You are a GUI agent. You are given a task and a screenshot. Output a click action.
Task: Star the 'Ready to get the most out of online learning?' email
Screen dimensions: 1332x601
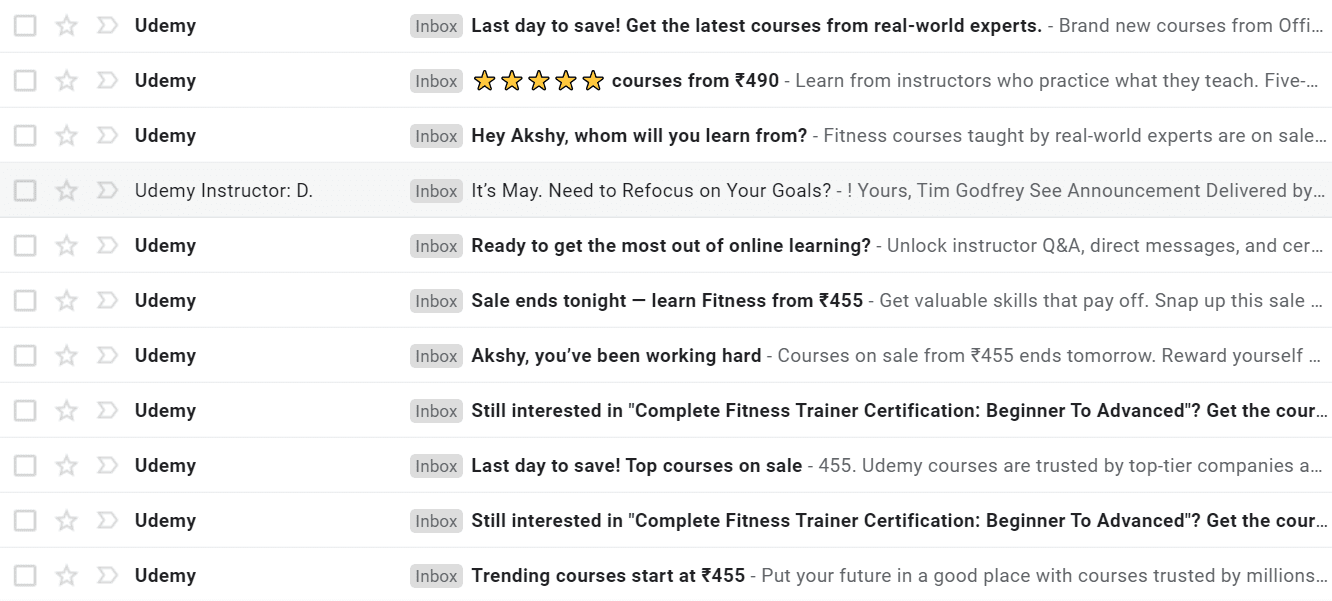66,246
